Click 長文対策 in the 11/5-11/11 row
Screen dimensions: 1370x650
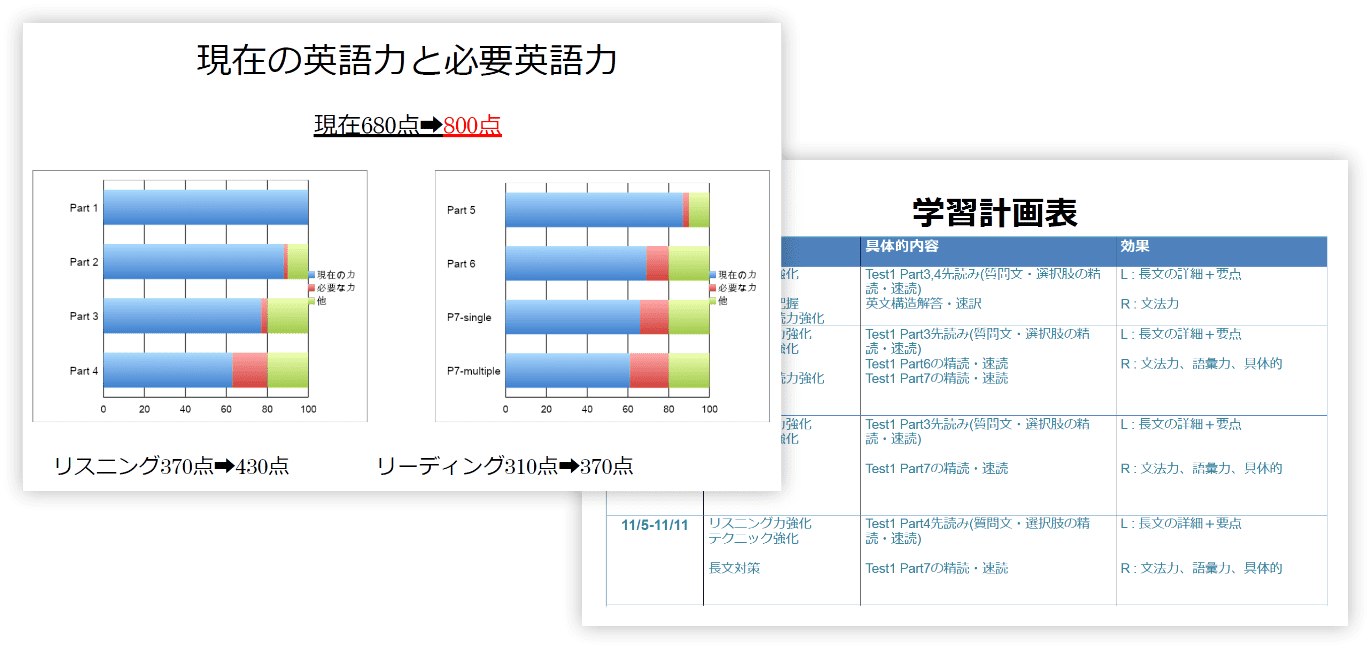coord(735,568)
